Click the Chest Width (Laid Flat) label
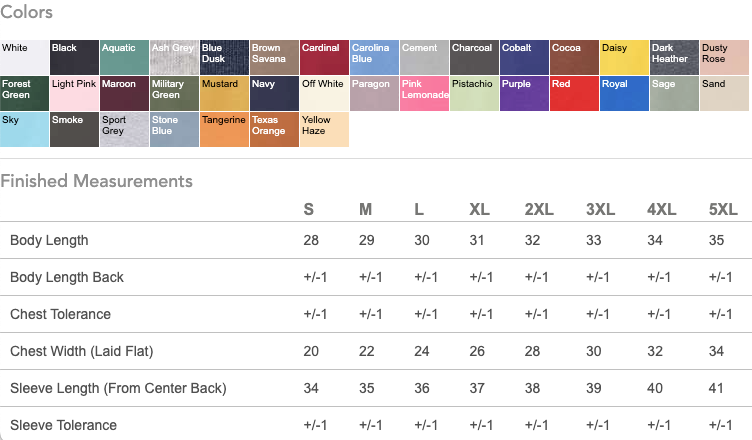752x440 pixels. coord(81,351)
